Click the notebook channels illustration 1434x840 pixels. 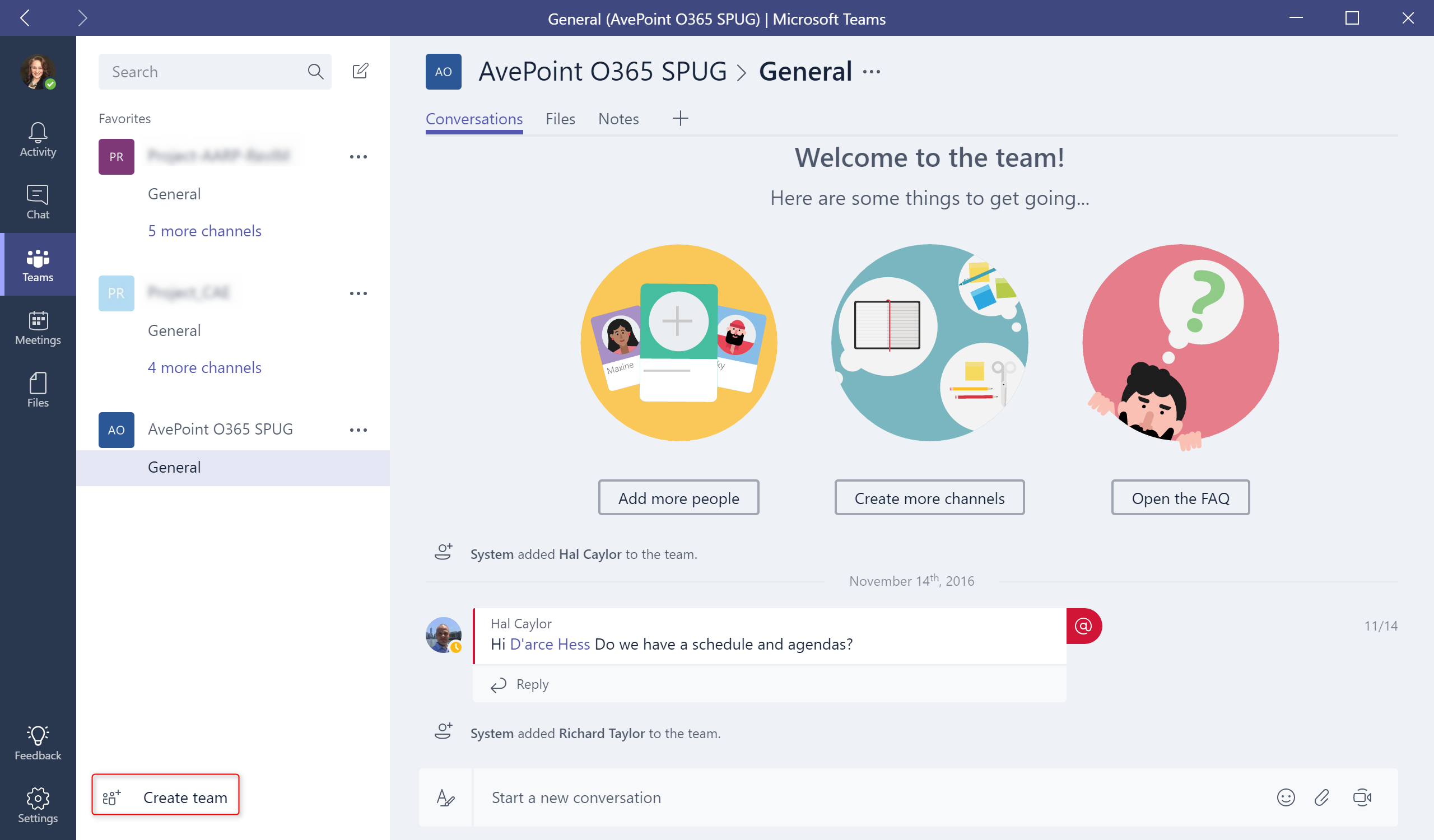click(929, 342)
